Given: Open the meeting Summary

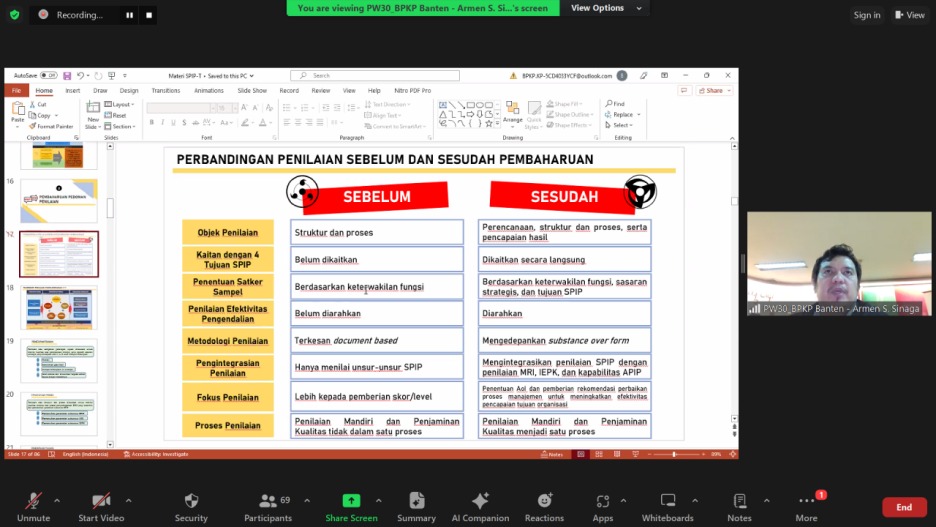Looking at the screenshot, I should 416,505.
